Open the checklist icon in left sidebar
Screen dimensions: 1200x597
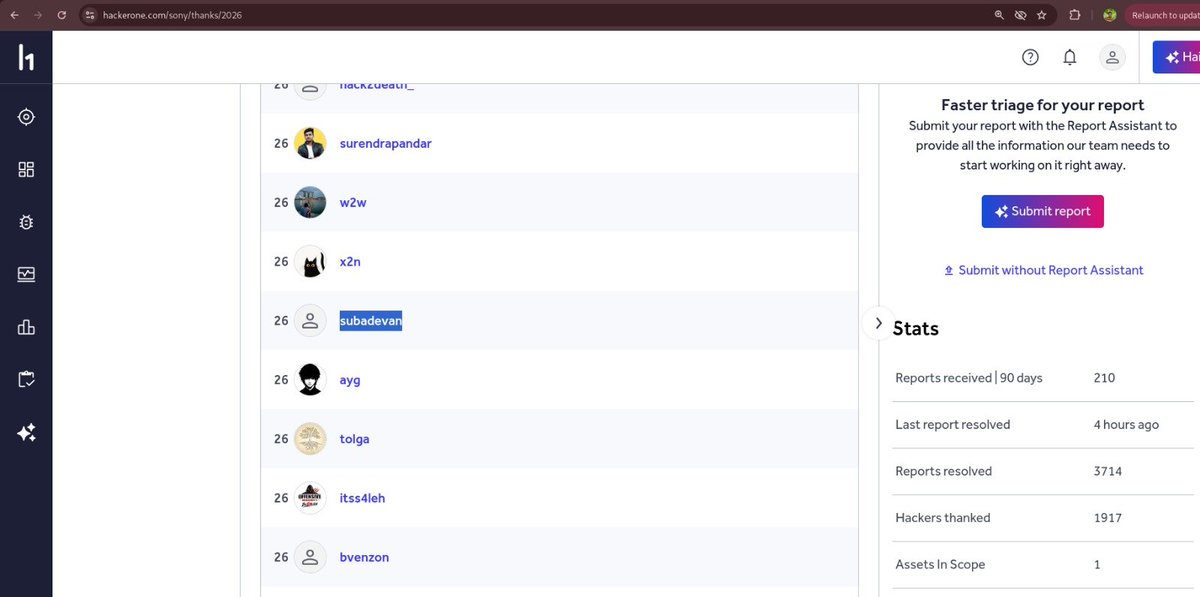pos(26,380)
